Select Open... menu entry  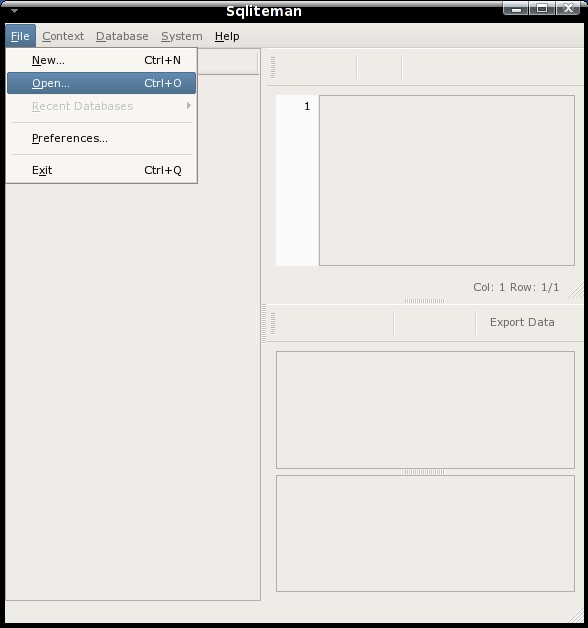[x=102, y=83]
